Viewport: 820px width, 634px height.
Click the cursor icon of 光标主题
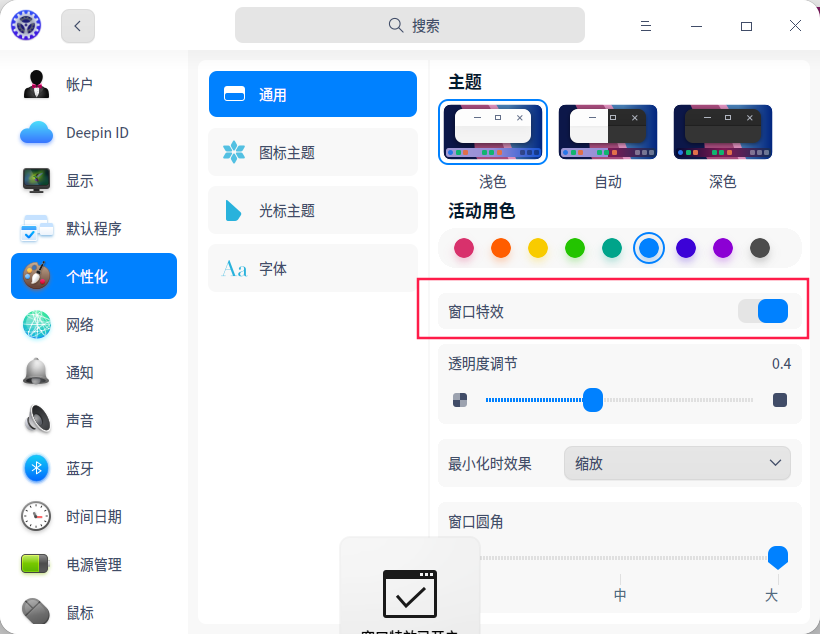[233, 211]
